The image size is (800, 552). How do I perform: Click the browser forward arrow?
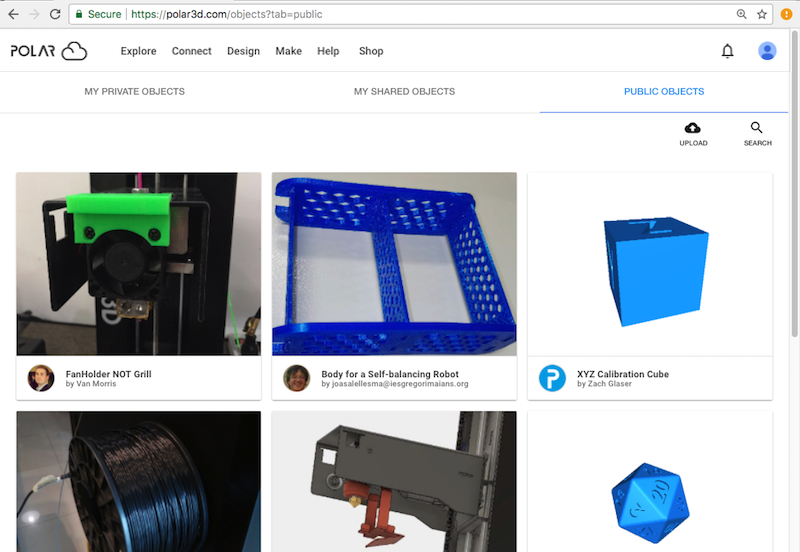[34, 14]
